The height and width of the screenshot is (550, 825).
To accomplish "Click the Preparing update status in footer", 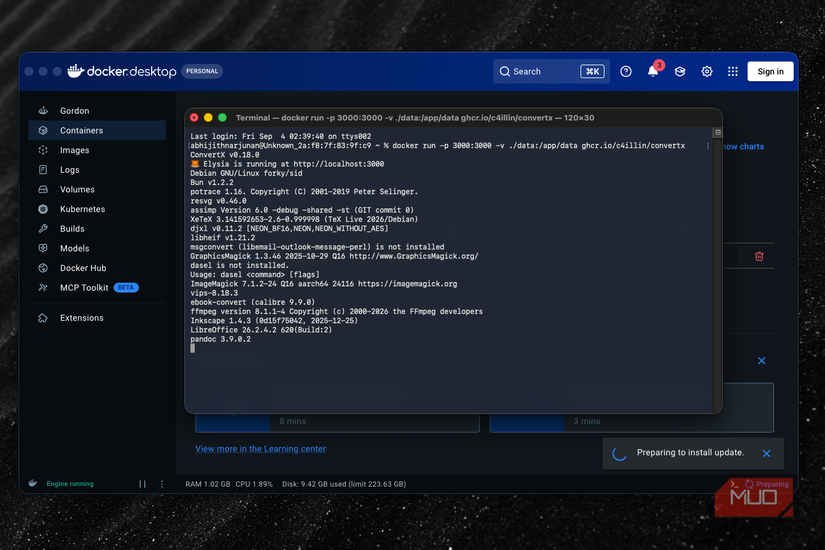I will tap(767, 484).
